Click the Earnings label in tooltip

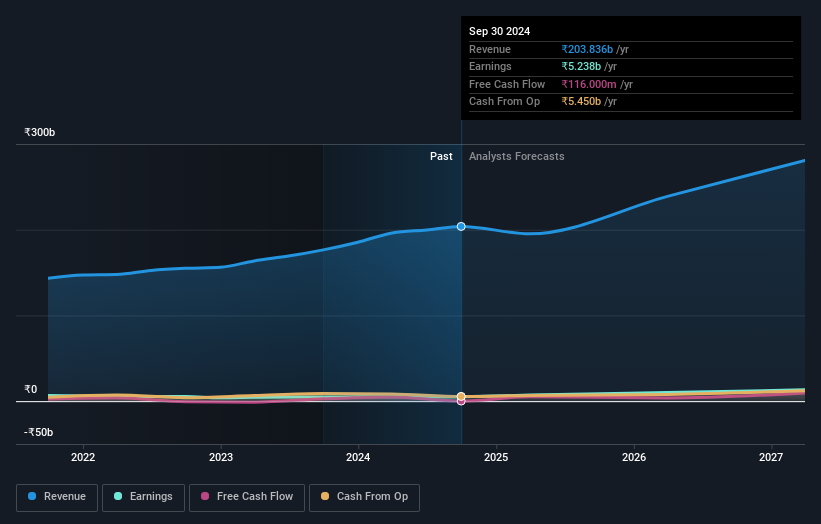[x=490, y=66]
